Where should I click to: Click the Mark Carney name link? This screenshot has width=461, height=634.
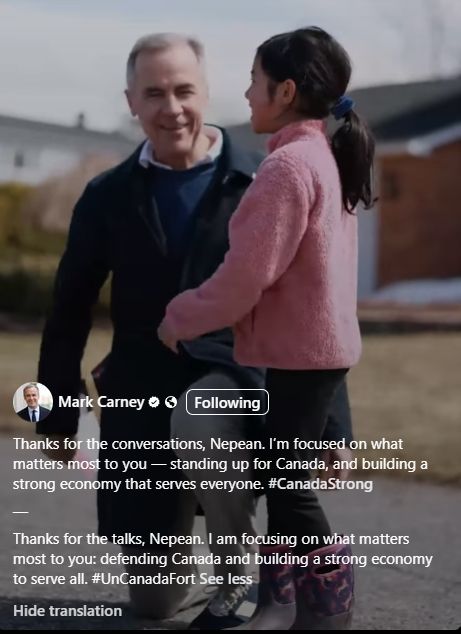[101, 402]
